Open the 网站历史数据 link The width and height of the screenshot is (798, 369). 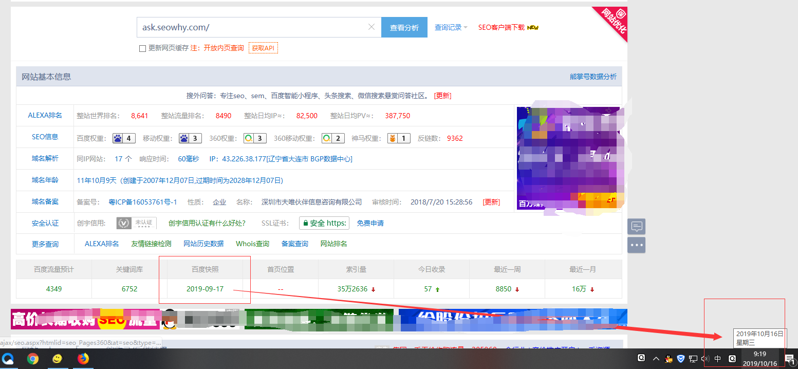pyautogui.click(x=204, y=244)
